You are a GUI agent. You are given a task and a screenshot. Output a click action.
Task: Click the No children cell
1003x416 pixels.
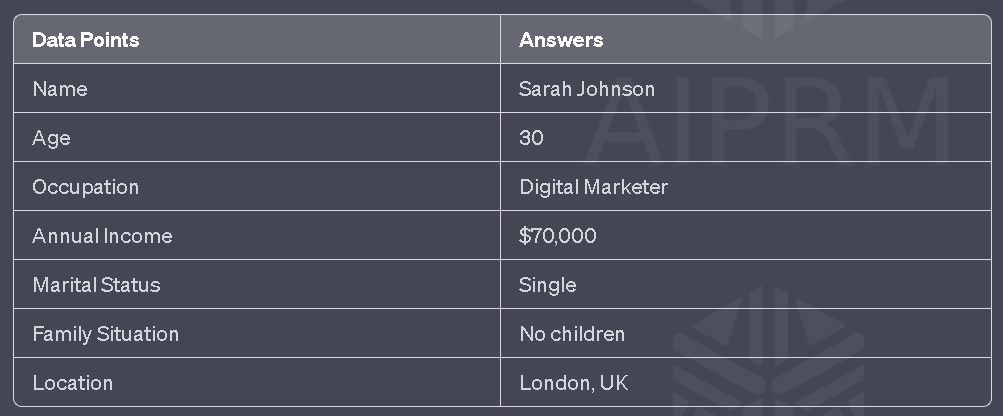click(572, 334)
